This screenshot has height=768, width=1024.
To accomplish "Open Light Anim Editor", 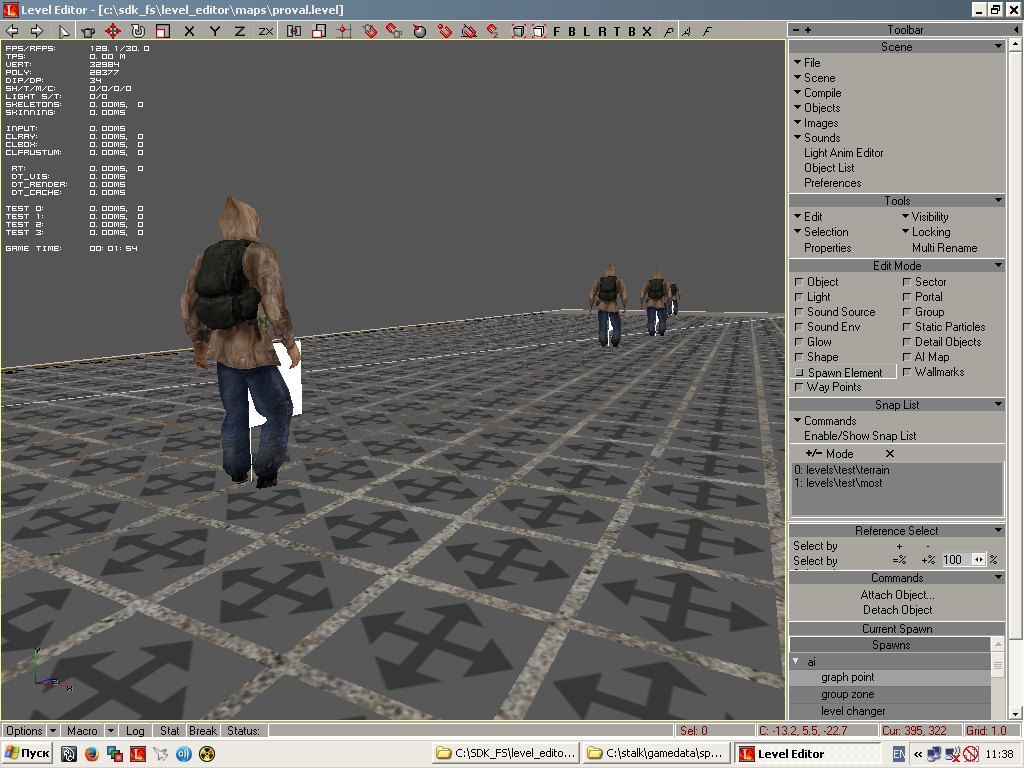I will 844,153.
